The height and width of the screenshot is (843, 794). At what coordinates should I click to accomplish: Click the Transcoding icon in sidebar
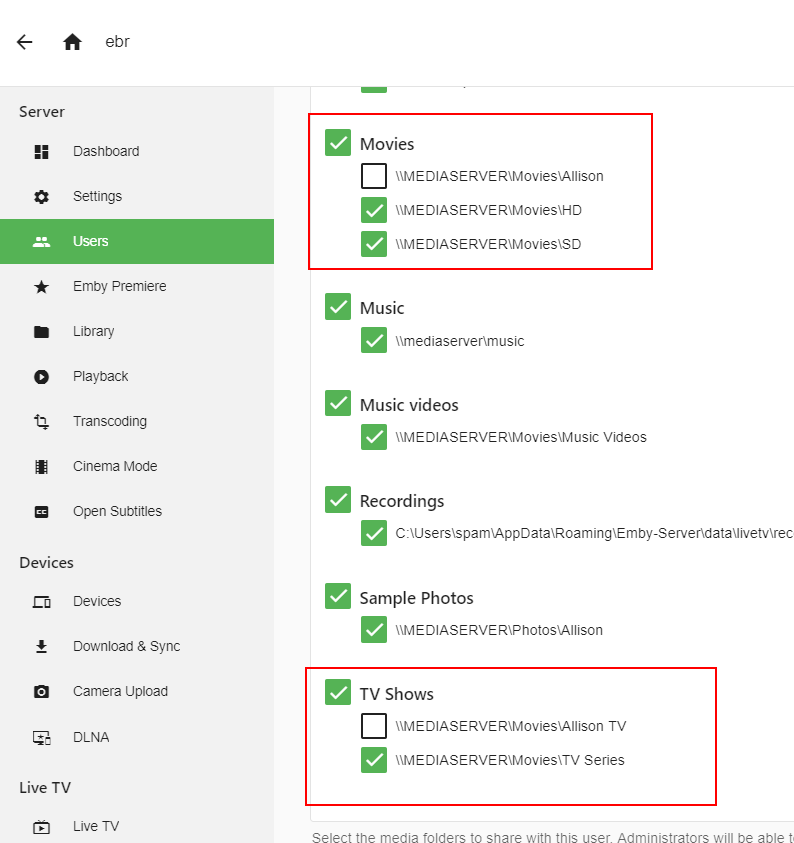click(x=41, y=422)
